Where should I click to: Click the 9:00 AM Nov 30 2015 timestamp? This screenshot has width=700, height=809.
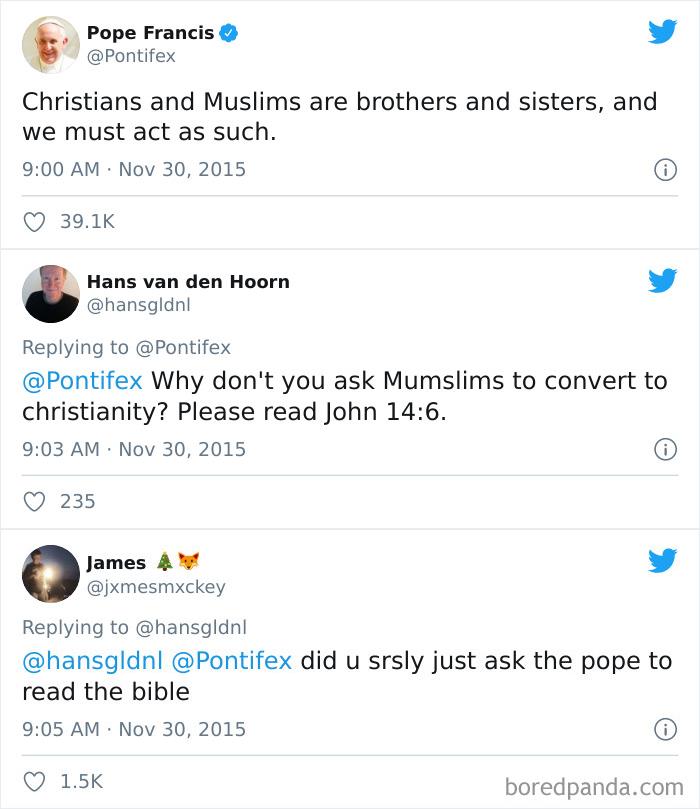(x=135, y=167)
